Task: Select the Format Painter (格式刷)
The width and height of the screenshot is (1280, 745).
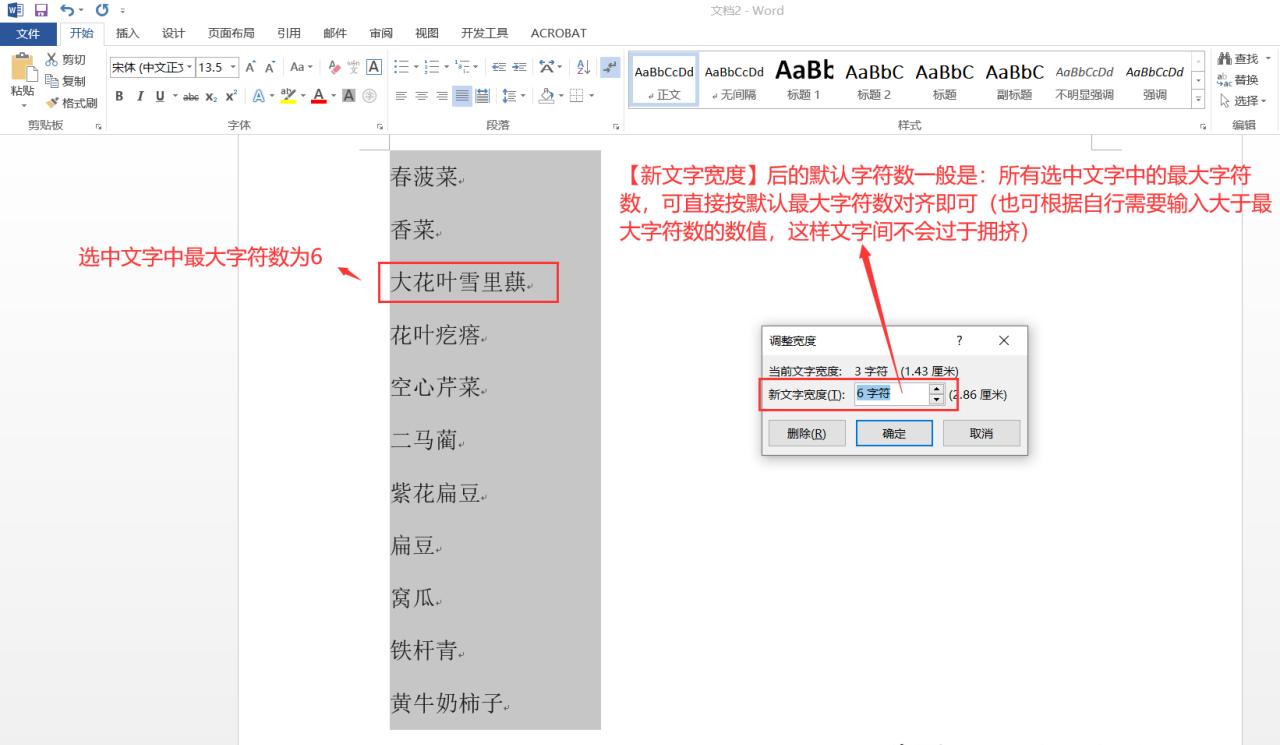Action: point(72,102)
